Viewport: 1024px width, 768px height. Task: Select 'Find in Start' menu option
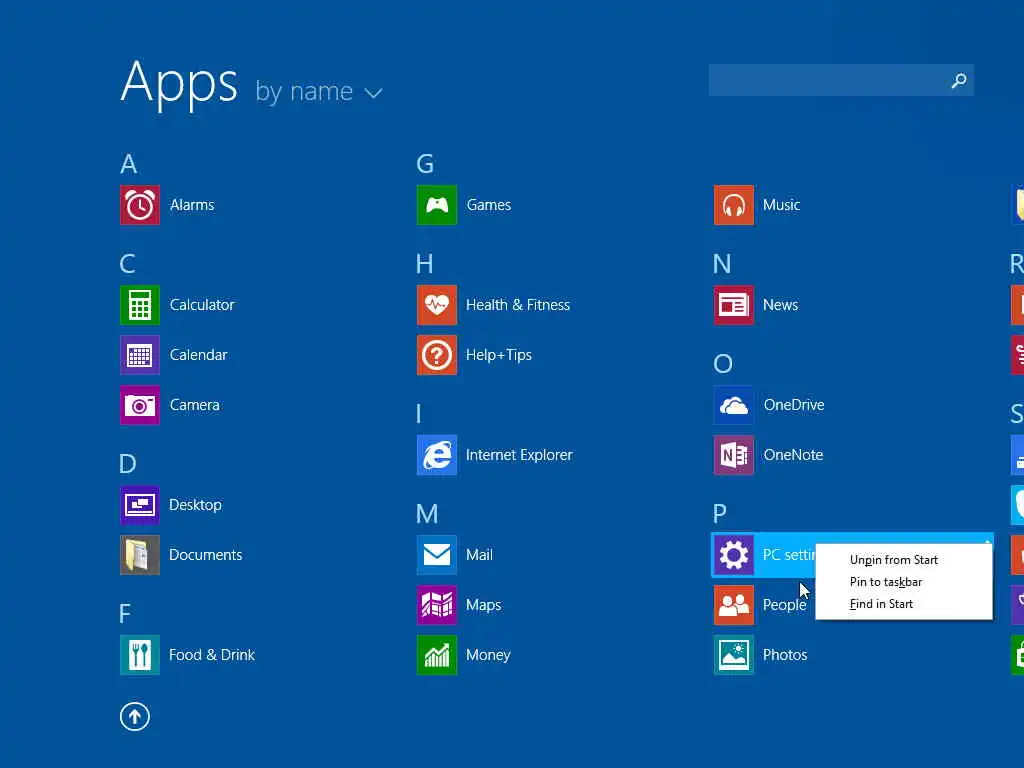[881, 604]
